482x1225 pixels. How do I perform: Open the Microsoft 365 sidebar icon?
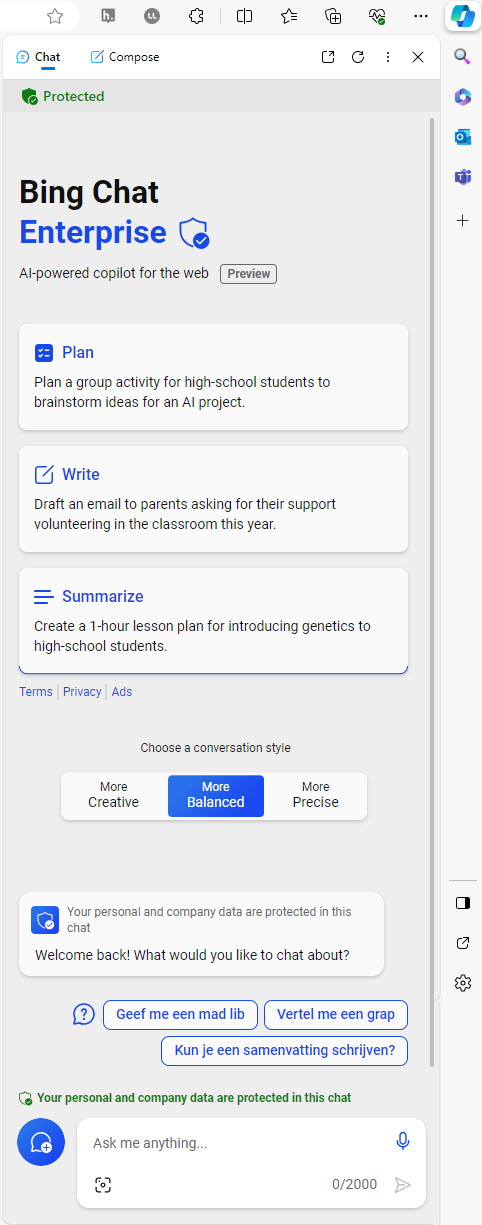462,97
